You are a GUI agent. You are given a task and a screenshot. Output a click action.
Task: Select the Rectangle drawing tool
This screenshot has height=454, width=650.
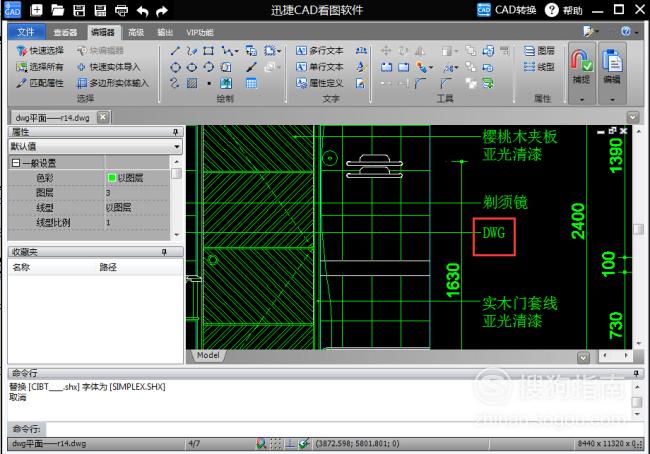click(209, 51)
